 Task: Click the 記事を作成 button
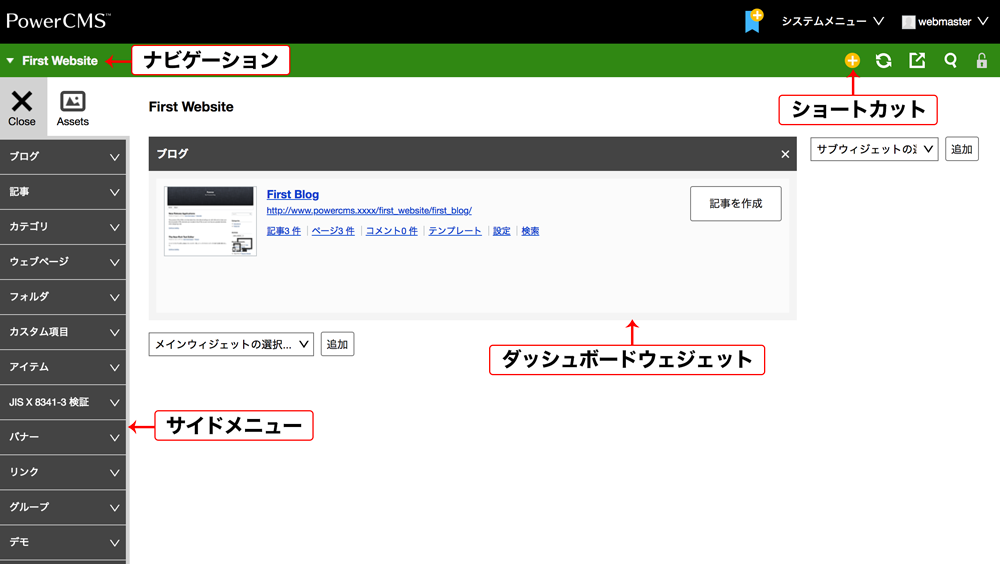click(x=735, y=204)
